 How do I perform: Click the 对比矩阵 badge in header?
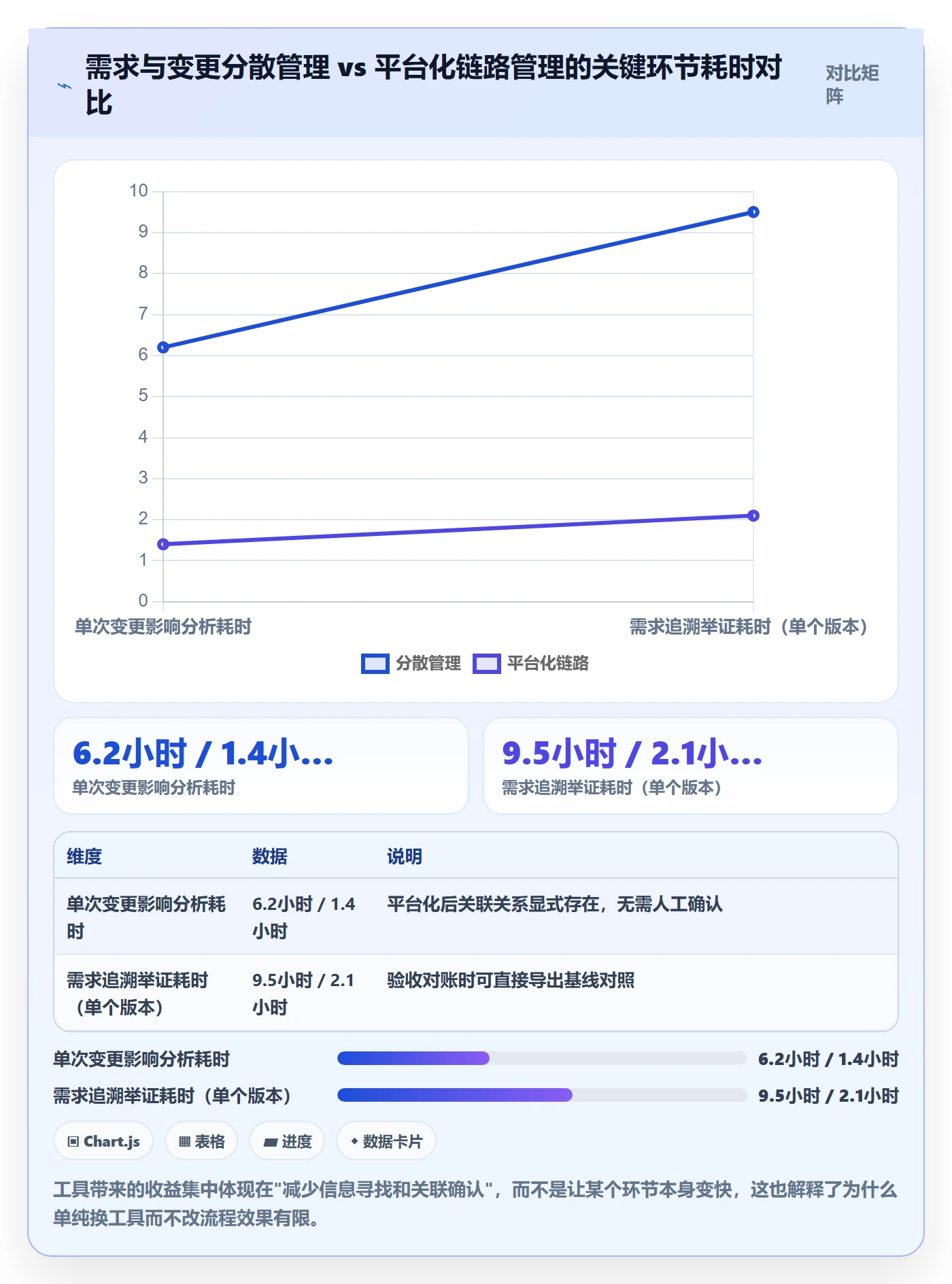coord(853,85)
